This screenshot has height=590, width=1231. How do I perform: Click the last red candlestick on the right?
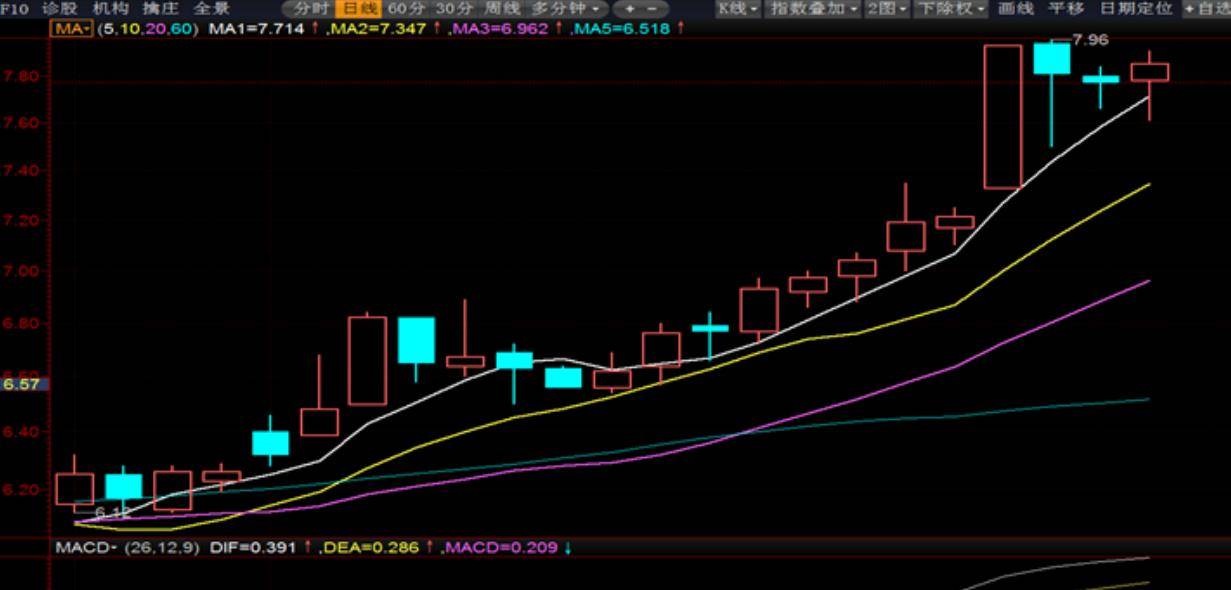1149,73
